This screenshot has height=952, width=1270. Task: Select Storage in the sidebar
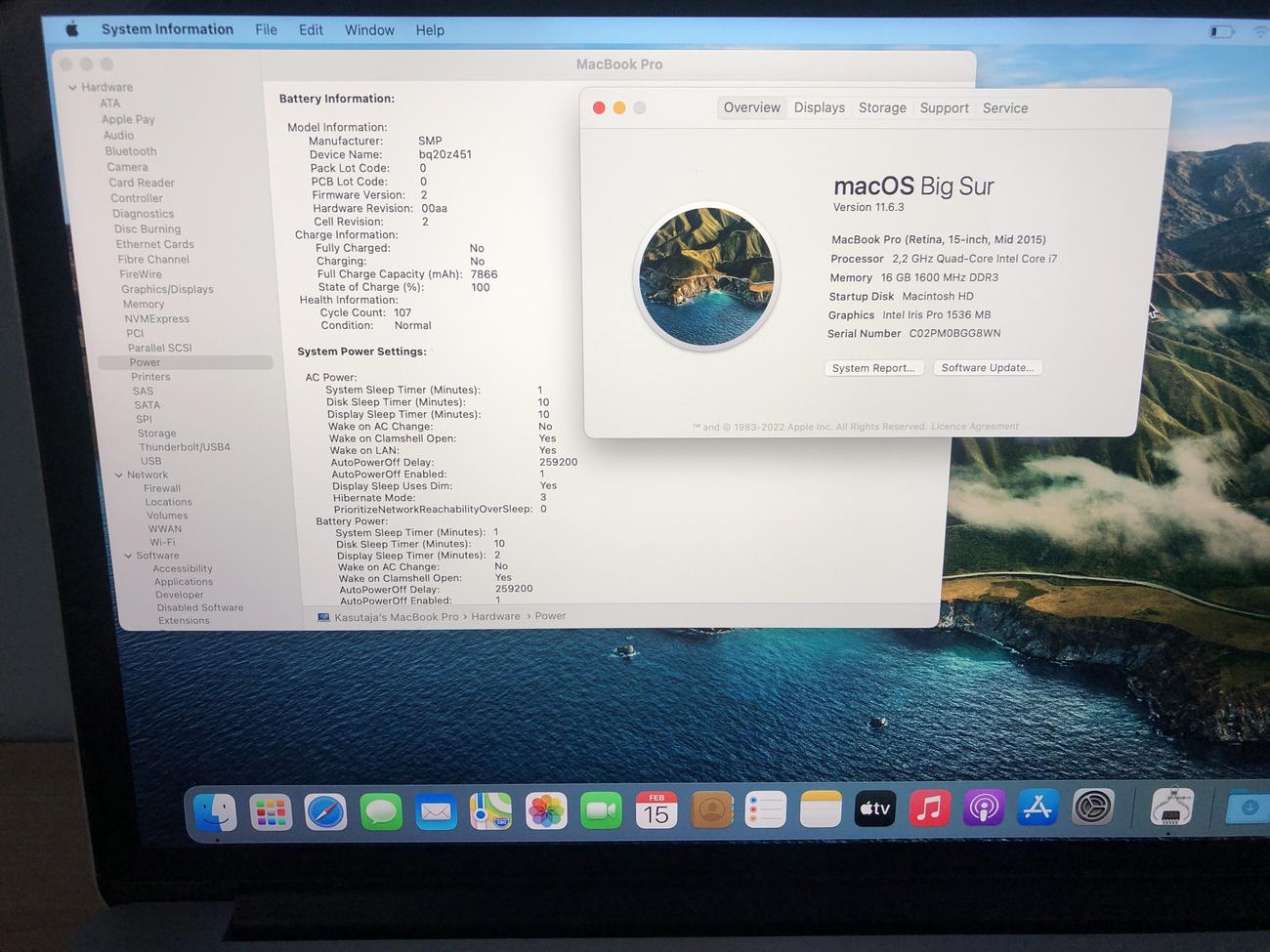pos(156,434)
